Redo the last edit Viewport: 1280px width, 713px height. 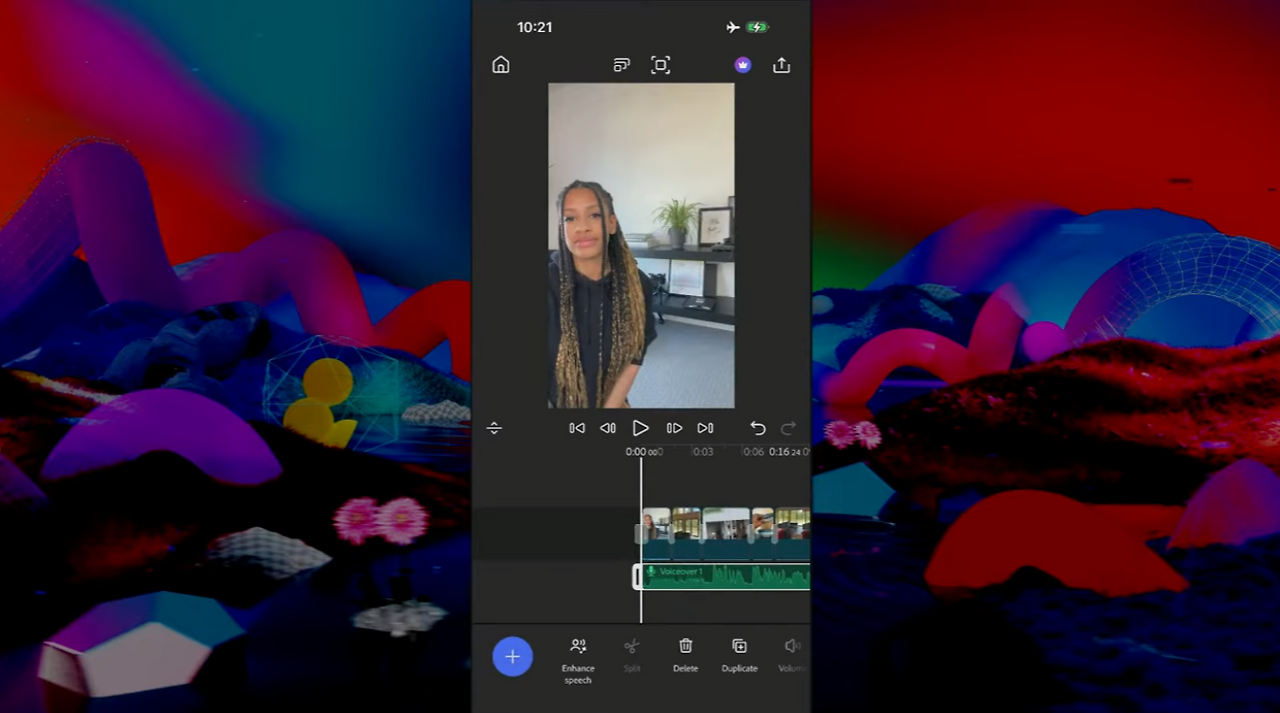point(788,428)
